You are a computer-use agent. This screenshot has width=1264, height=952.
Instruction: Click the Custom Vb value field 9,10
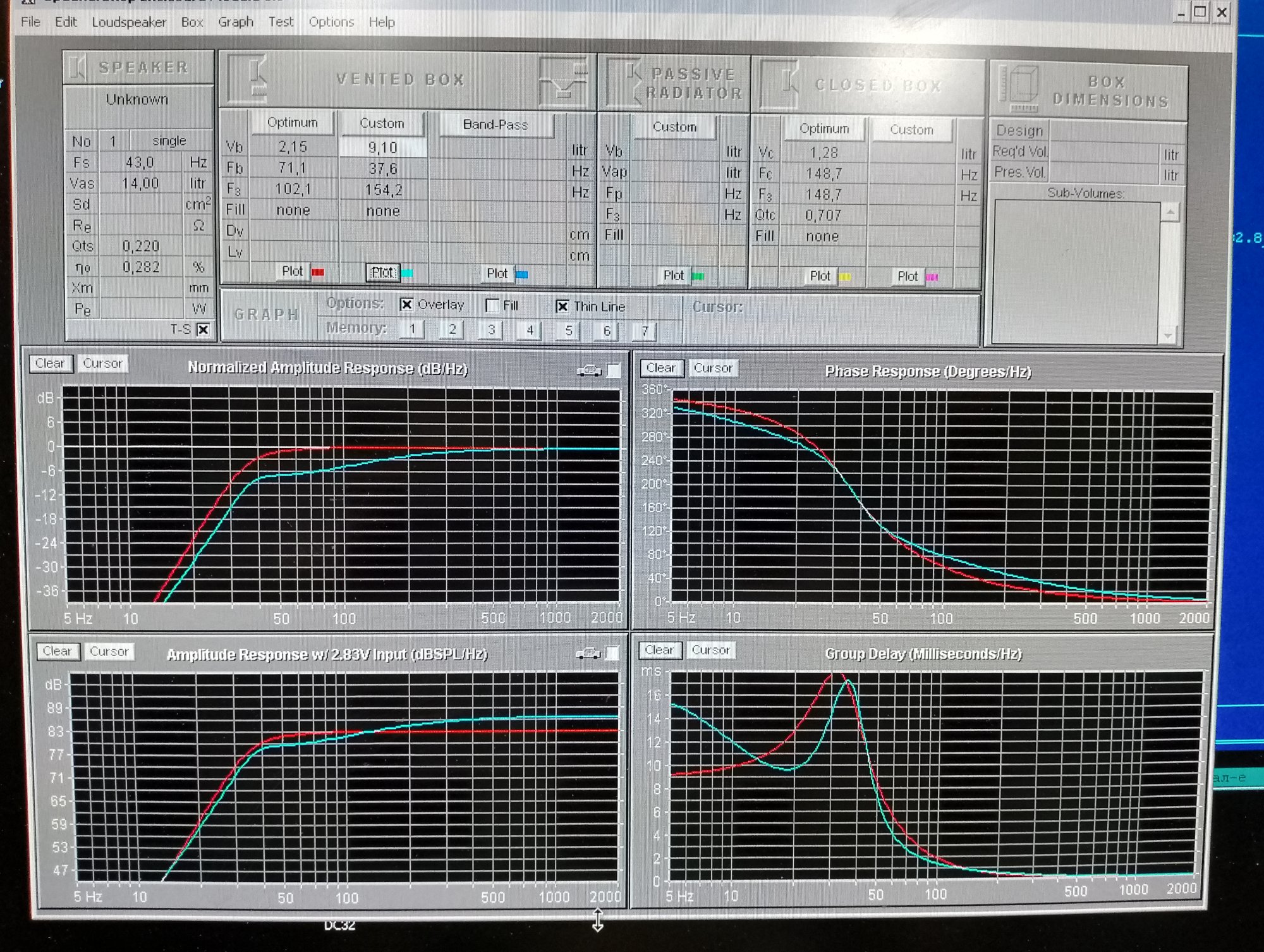coord(382,148)
